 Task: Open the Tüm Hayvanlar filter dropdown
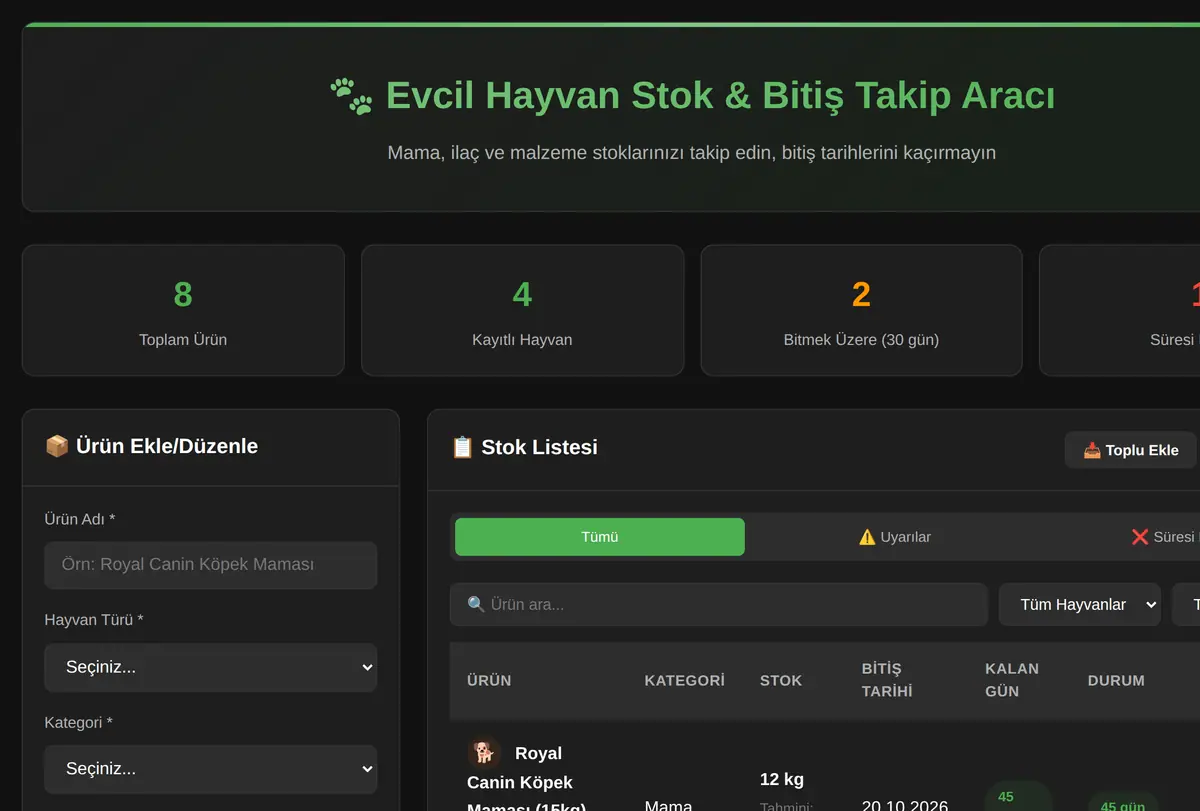point(1080,604)
